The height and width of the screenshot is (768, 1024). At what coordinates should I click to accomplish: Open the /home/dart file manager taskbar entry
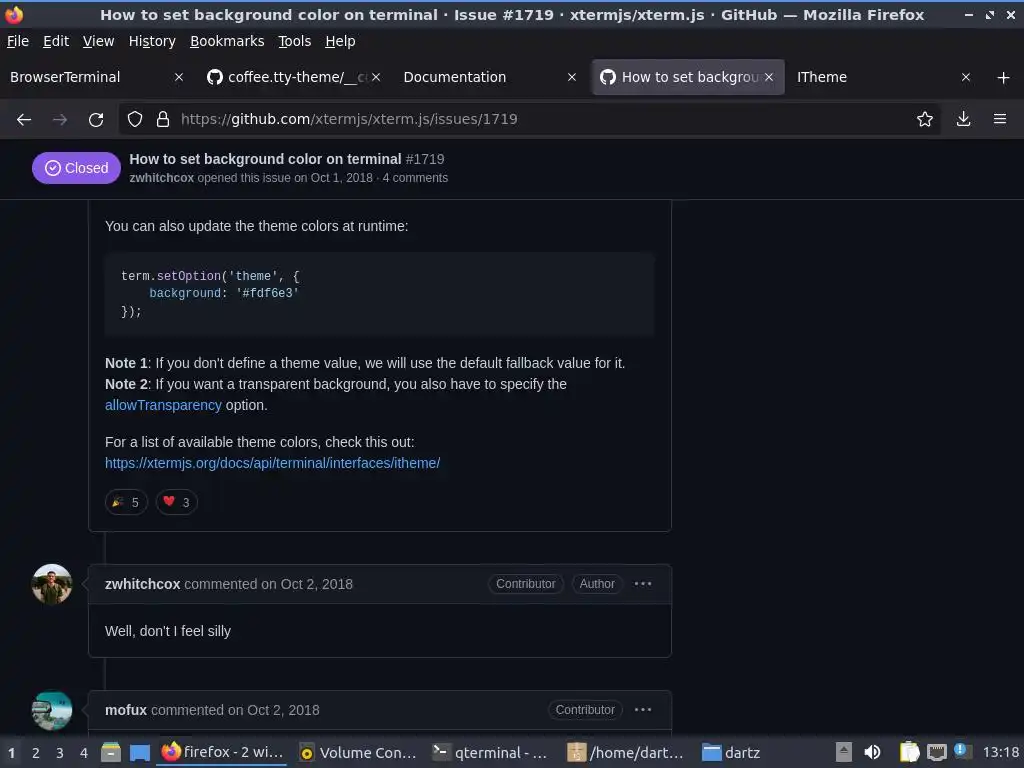coord(626,752)
